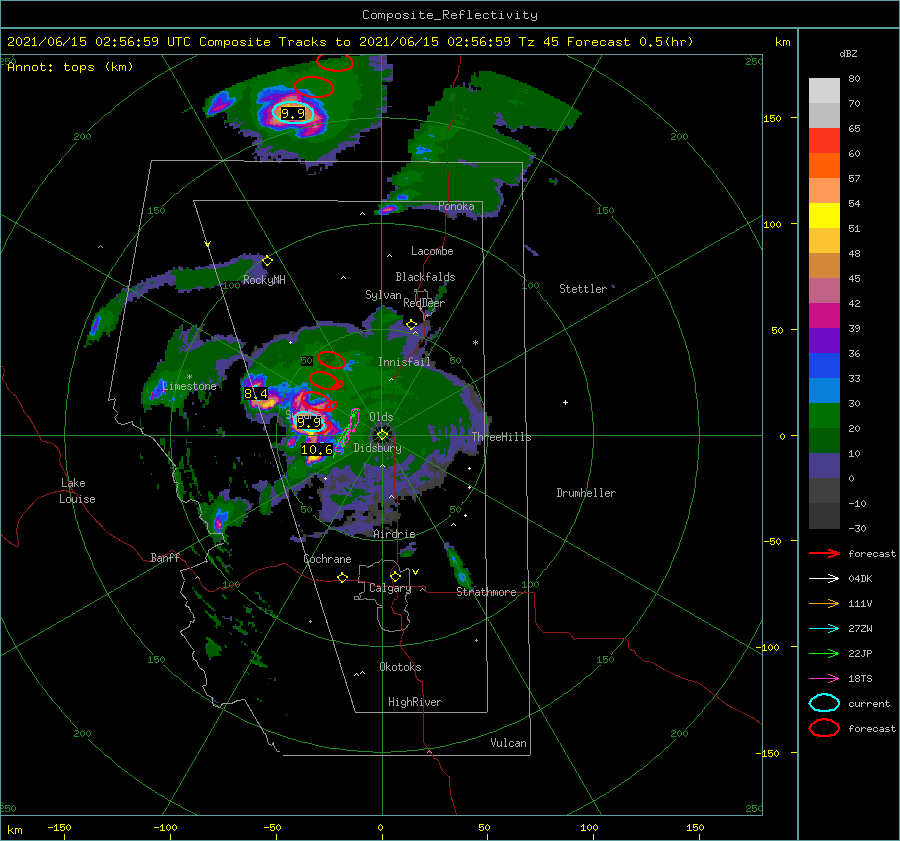Click the Strathmore town label

point(486,592)
